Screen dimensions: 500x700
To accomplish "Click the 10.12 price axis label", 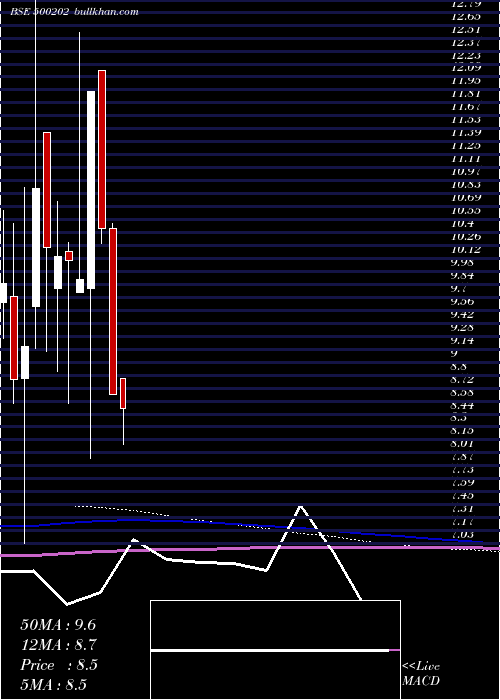I will pos(466,249).
